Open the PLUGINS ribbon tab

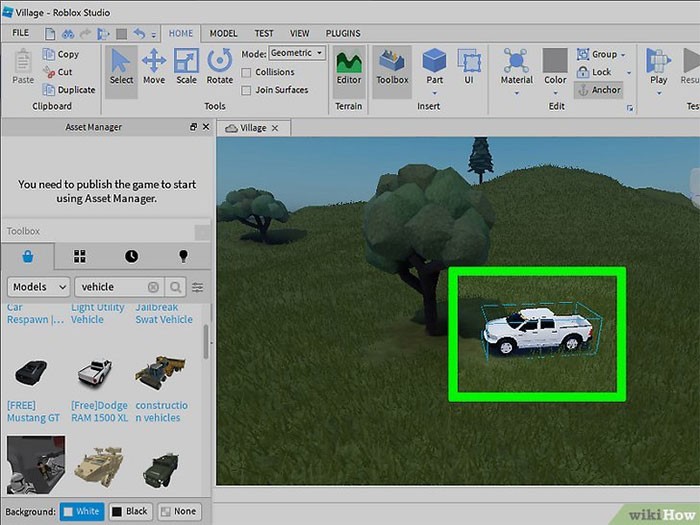tap(342, 33)
